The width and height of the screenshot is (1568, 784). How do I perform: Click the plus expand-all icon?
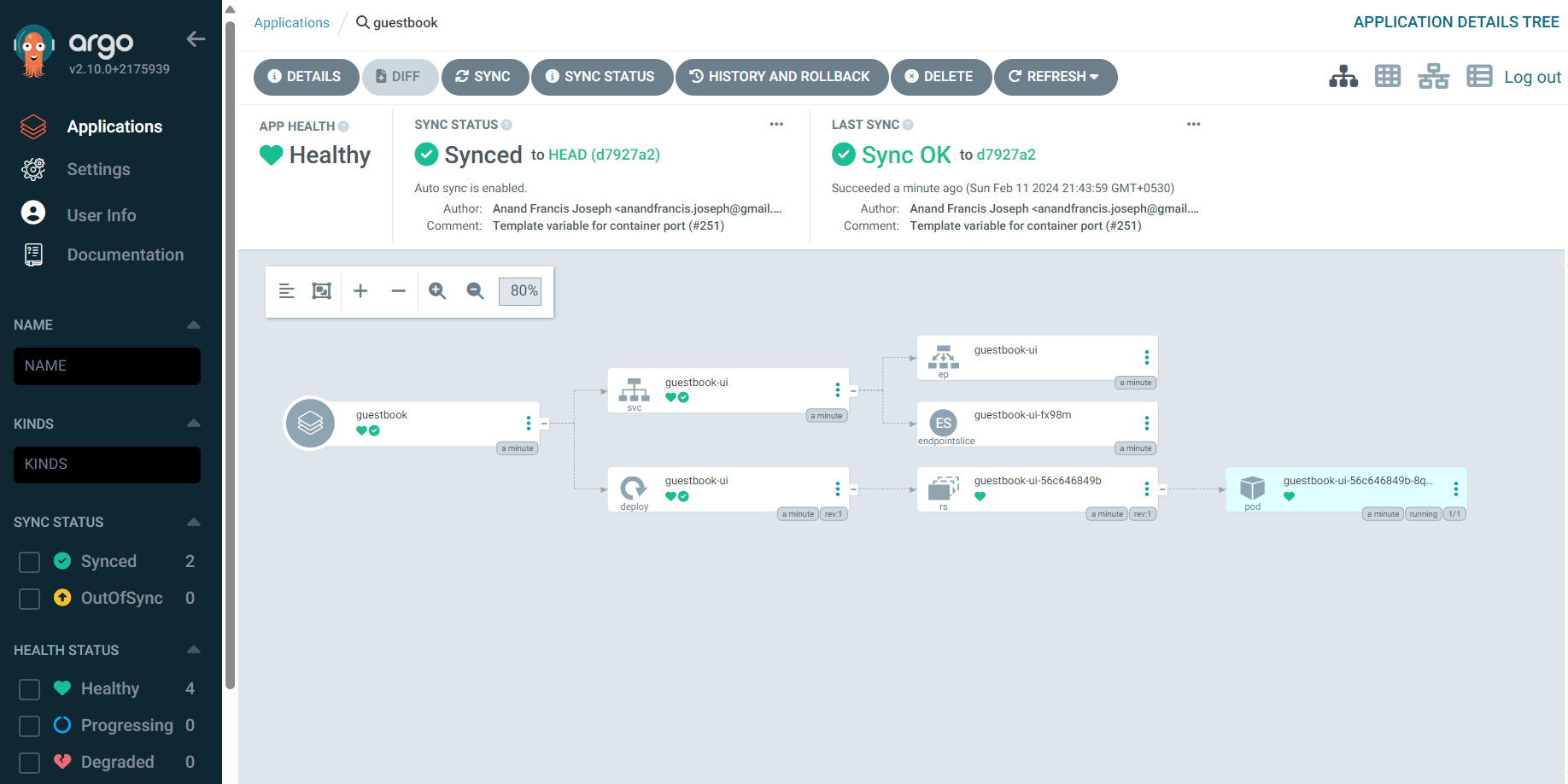360,291
